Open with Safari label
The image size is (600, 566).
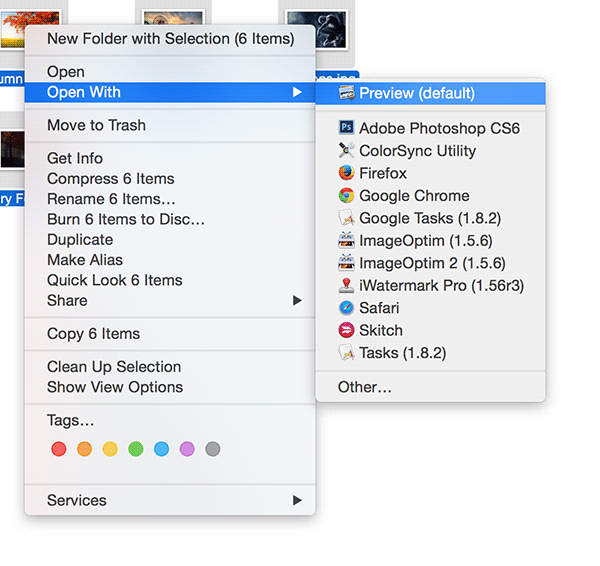click(379, 308)
